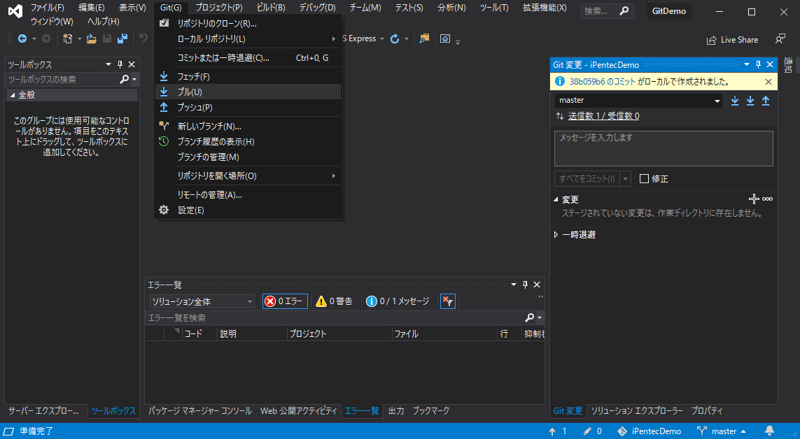The height and width of the screenshot is (439, 800).
Task: Pin the ツールボックス panel
Action: point(120,64)
